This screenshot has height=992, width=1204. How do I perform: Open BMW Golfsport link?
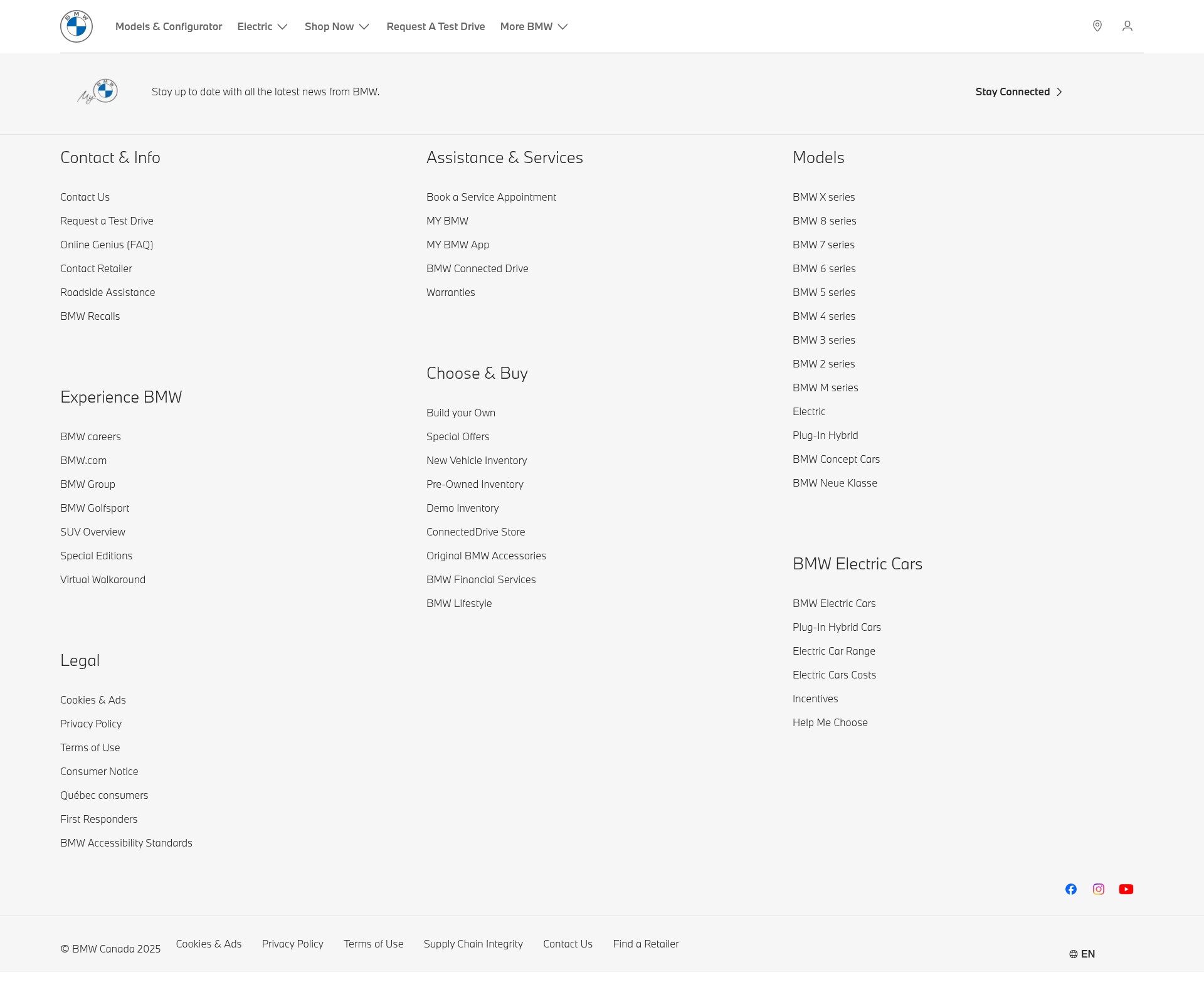(x=95, y=508)
